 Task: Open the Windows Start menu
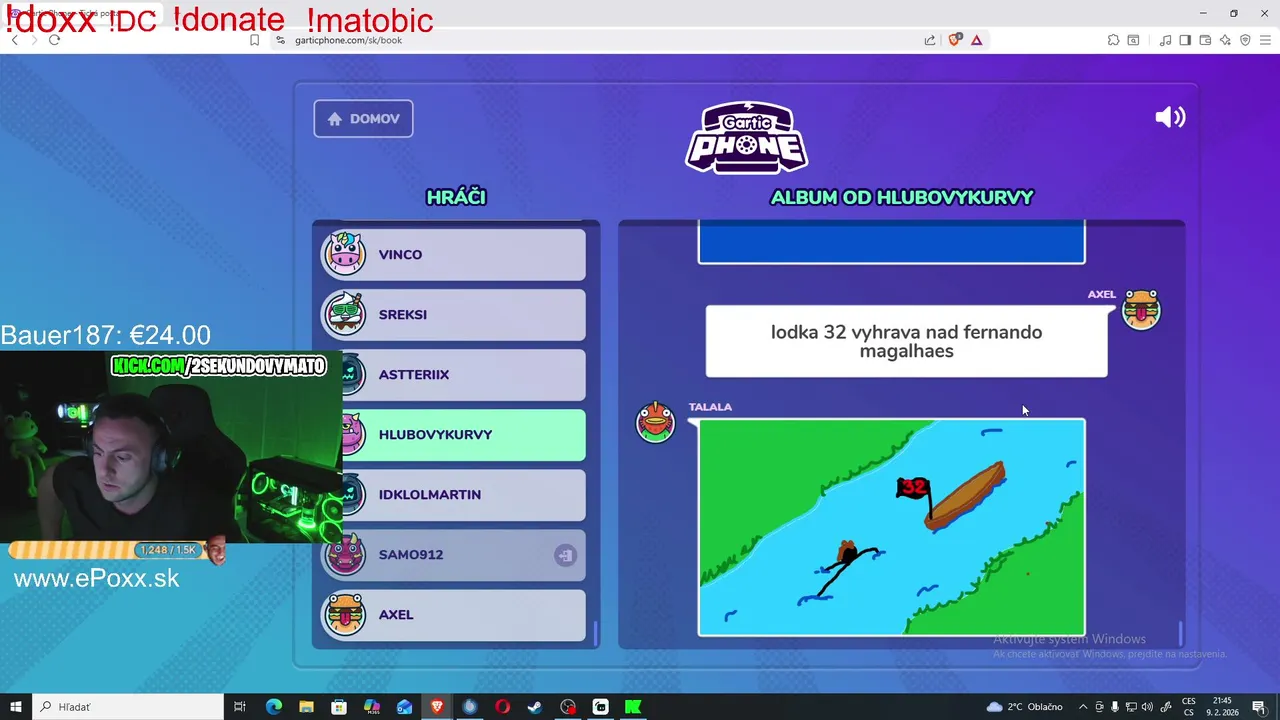point(16,707)
